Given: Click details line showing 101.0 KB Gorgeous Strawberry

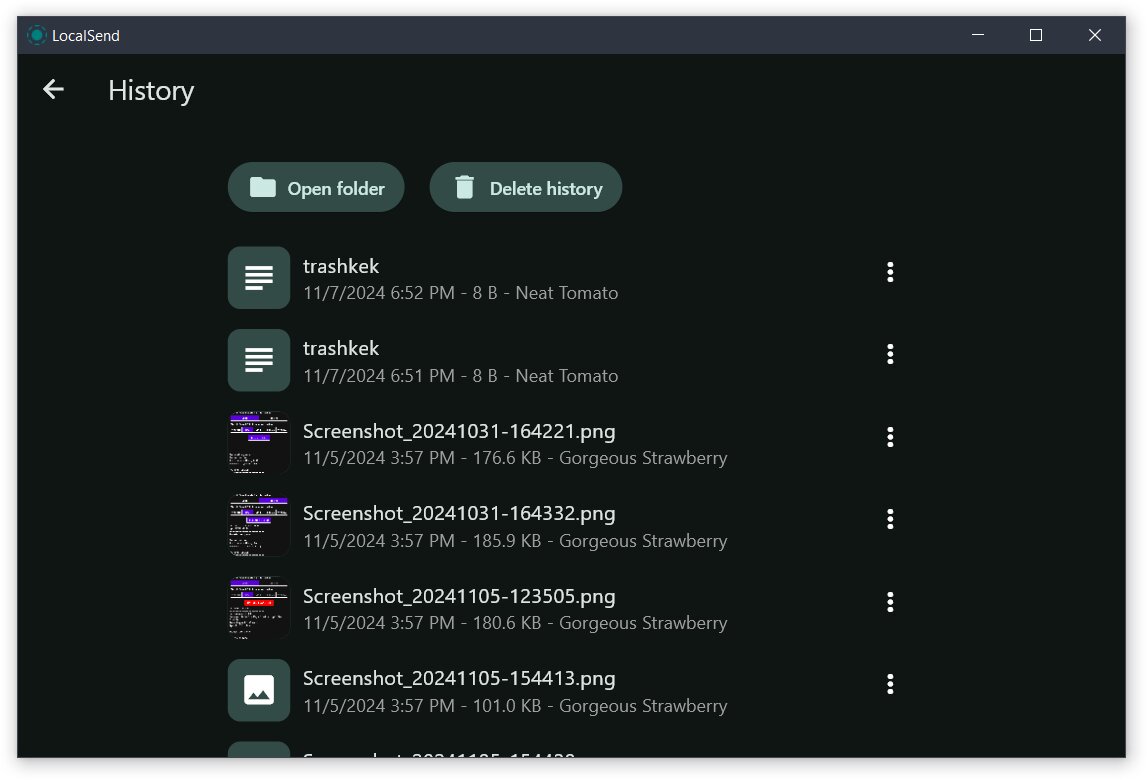Looking at the screenshot, I should click(515, 706).
